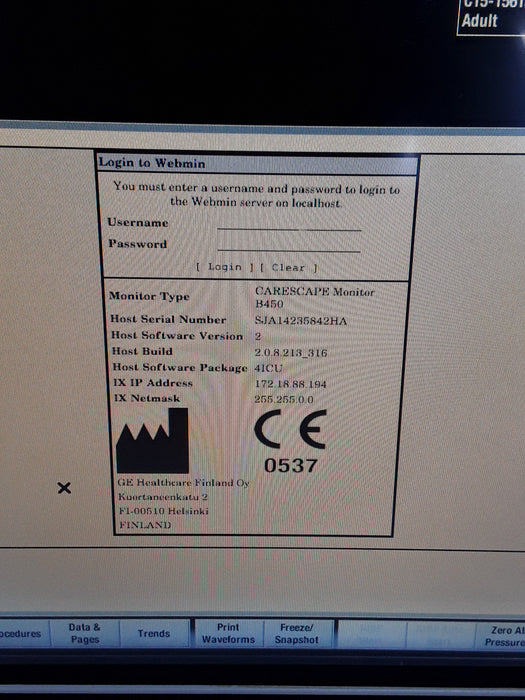The width and height of the screenshot is (525, 700).
Task: Click the Username input field
Action: pos(289,224)
